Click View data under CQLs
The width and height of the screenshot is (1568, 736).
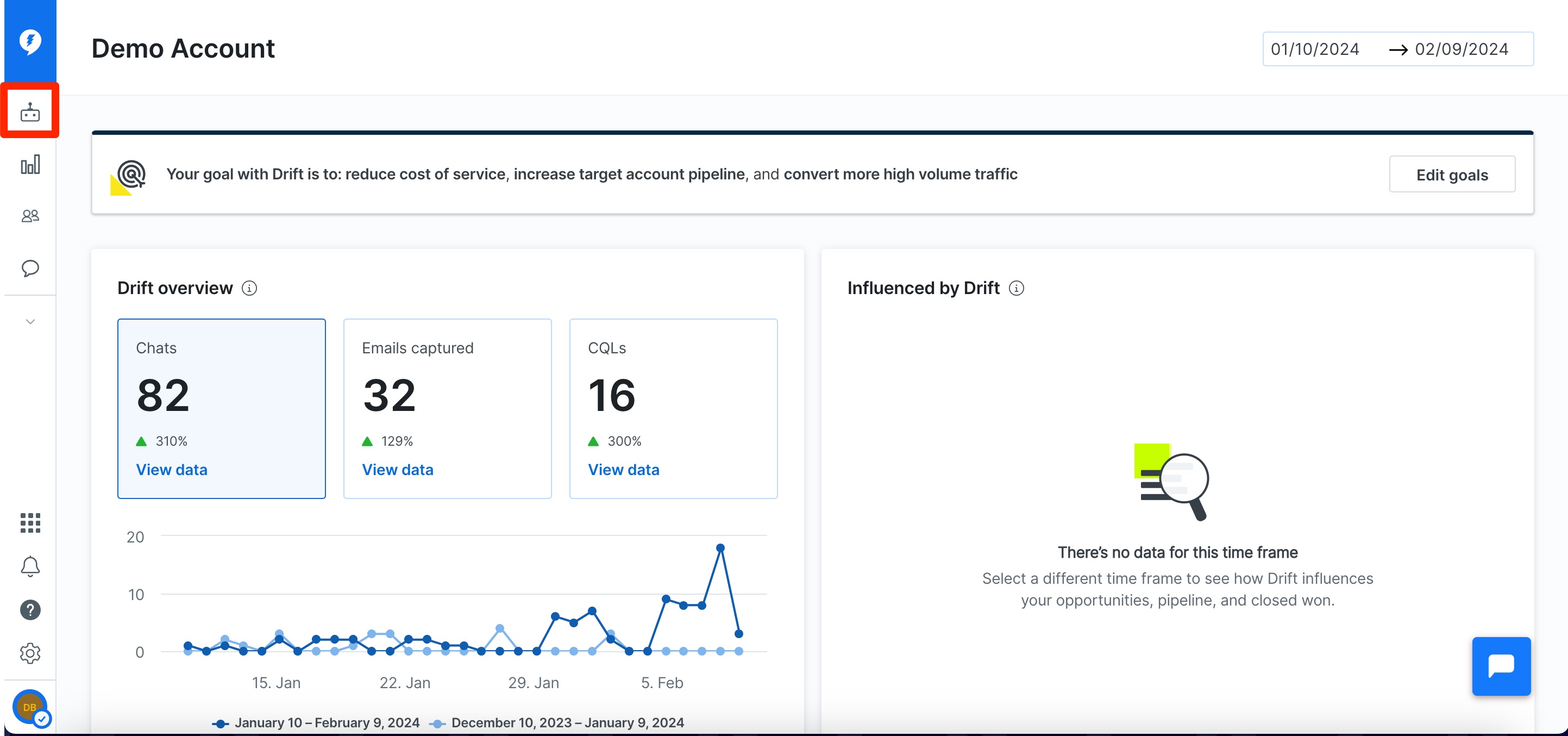(623, 470)
